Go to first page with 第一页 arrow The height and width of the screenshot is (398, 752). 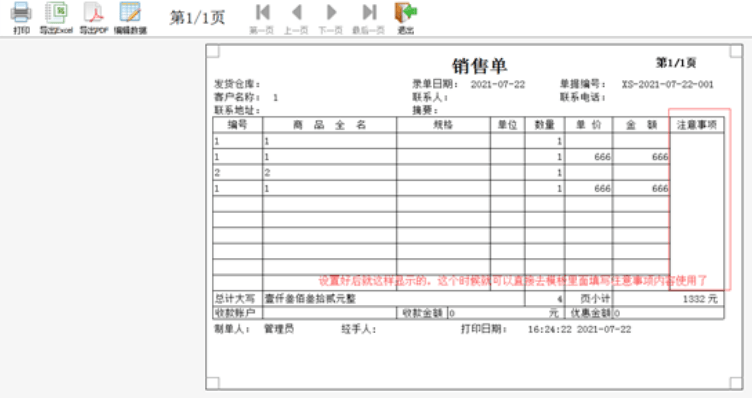click(x=262, y=12)
